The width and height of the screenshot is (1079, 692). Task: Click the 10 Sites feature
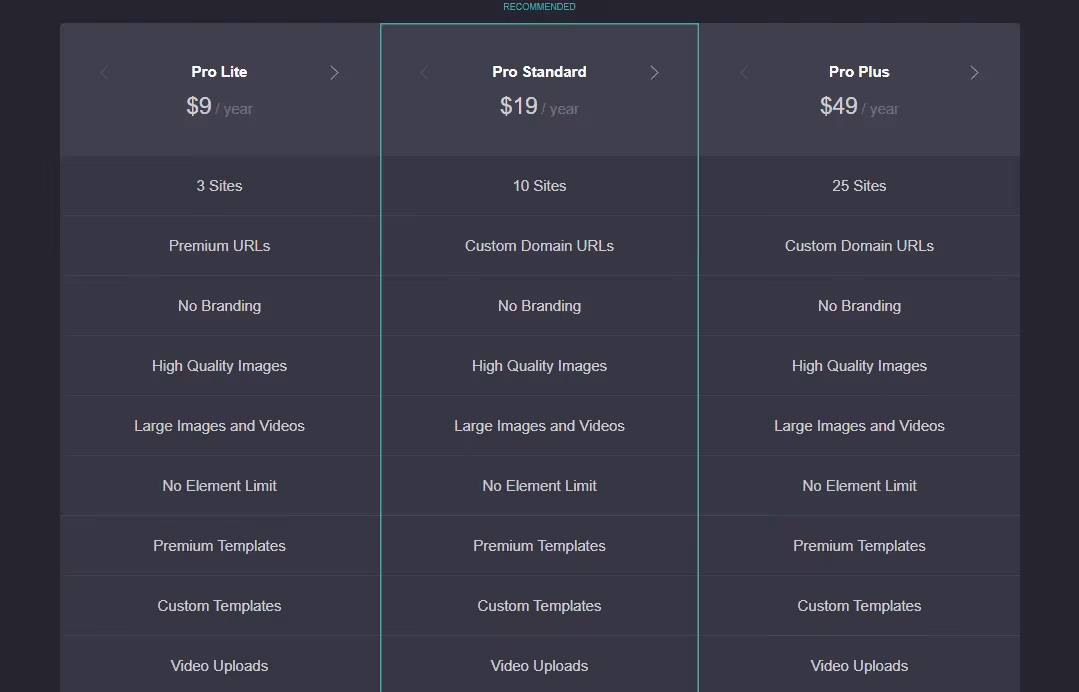point(540,186)
